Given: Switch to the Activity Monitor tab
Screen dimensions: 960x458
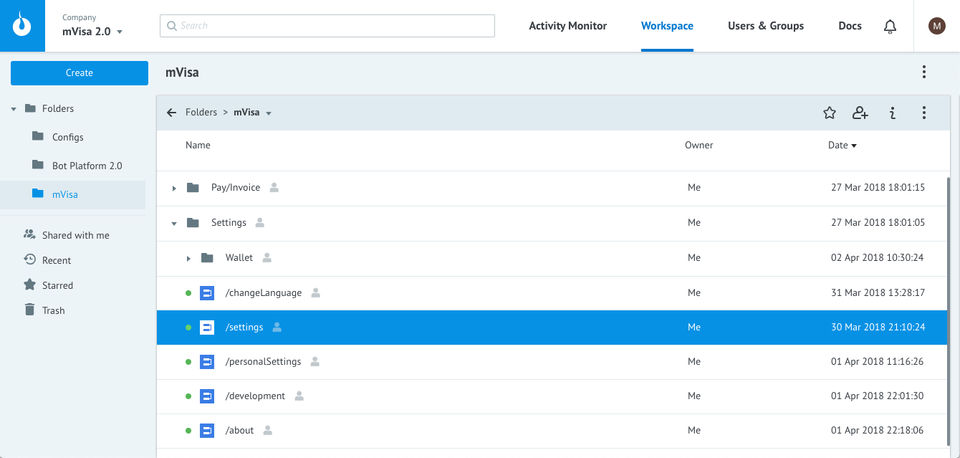Looking at the screenshot, I should pyautogui.click(x=567, y=26).
